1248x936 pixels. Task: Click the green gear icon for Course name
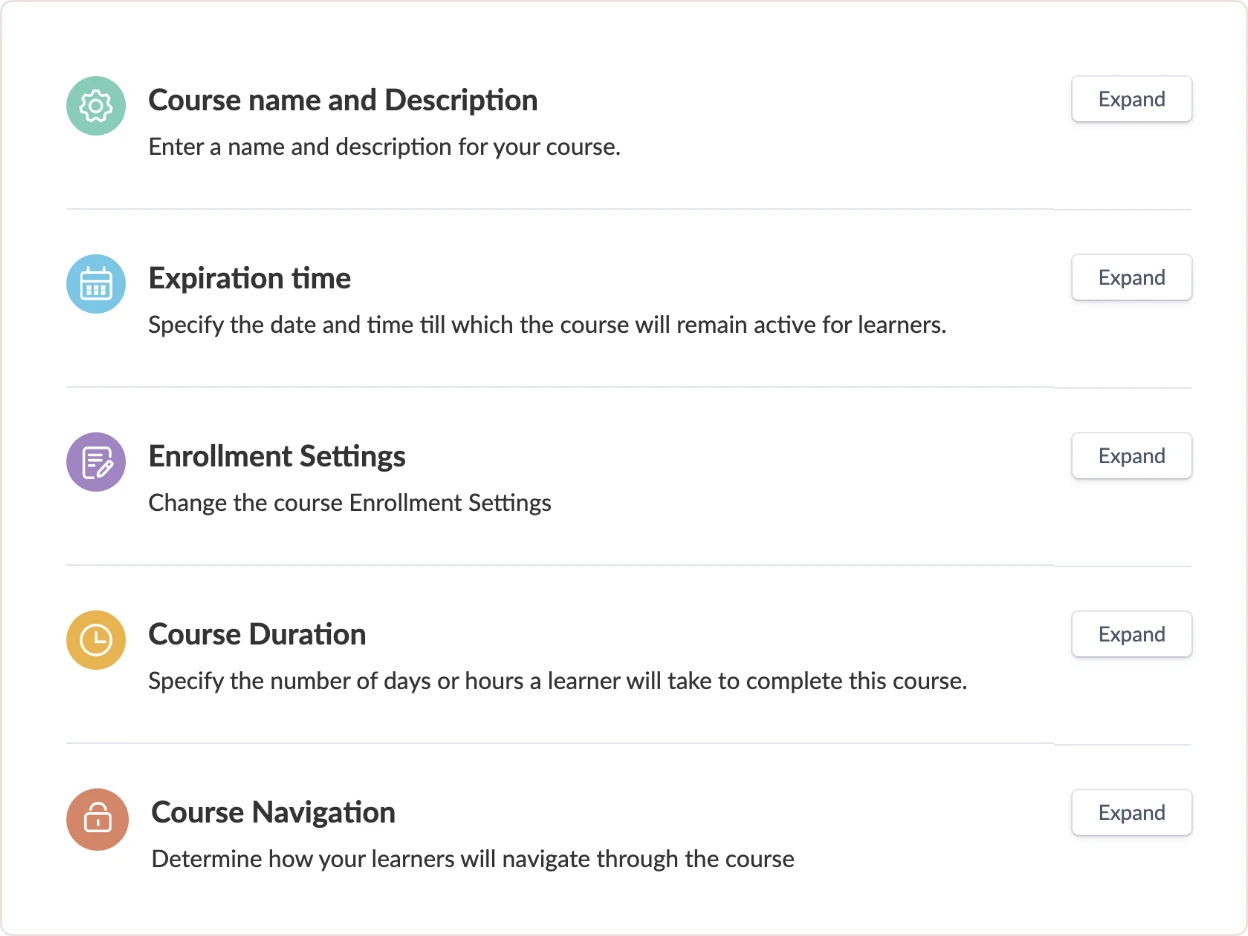[x=96, y=106]
